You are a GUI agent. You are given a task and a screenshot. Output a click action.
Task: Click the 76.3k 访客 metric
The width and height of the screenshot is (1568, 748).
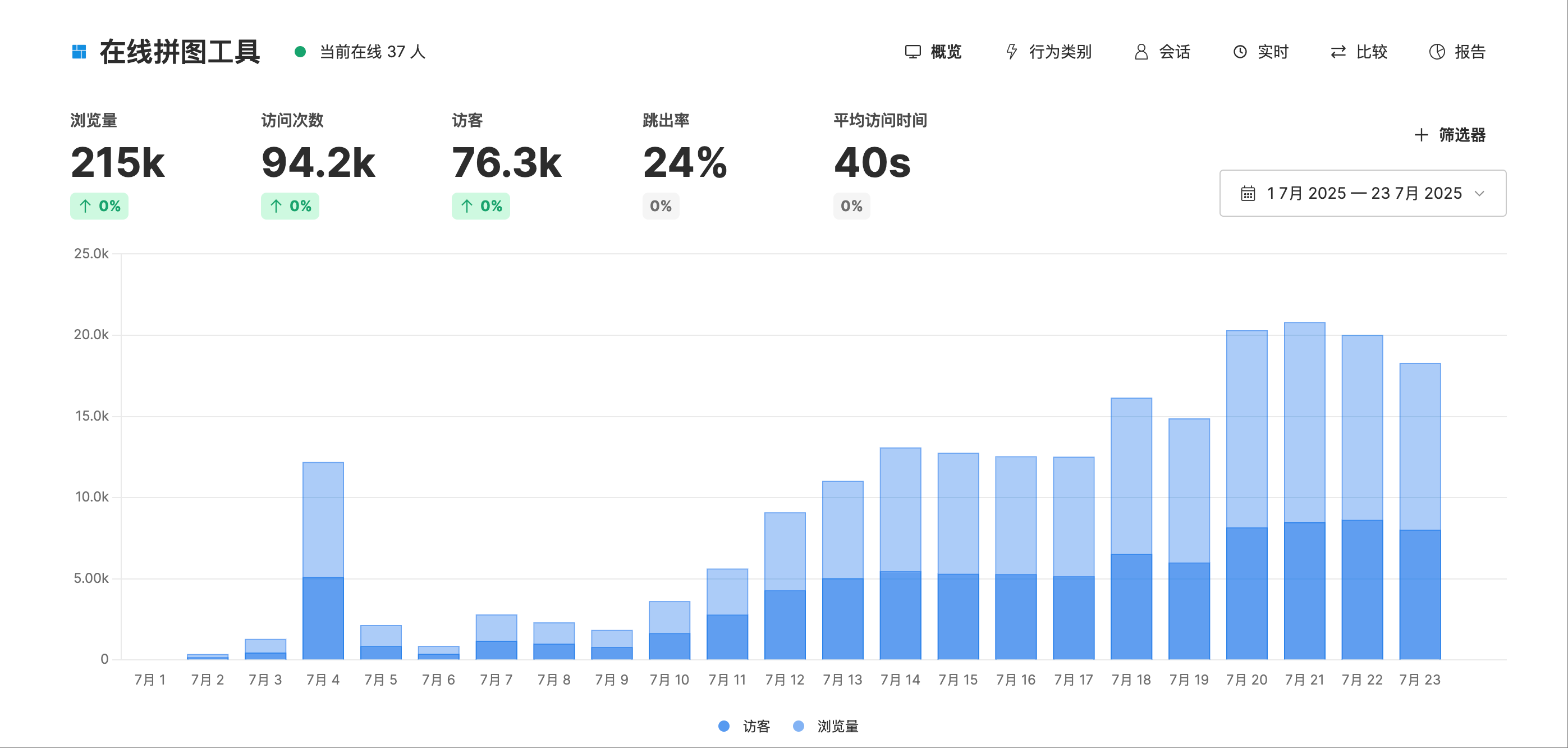point(506,163)
